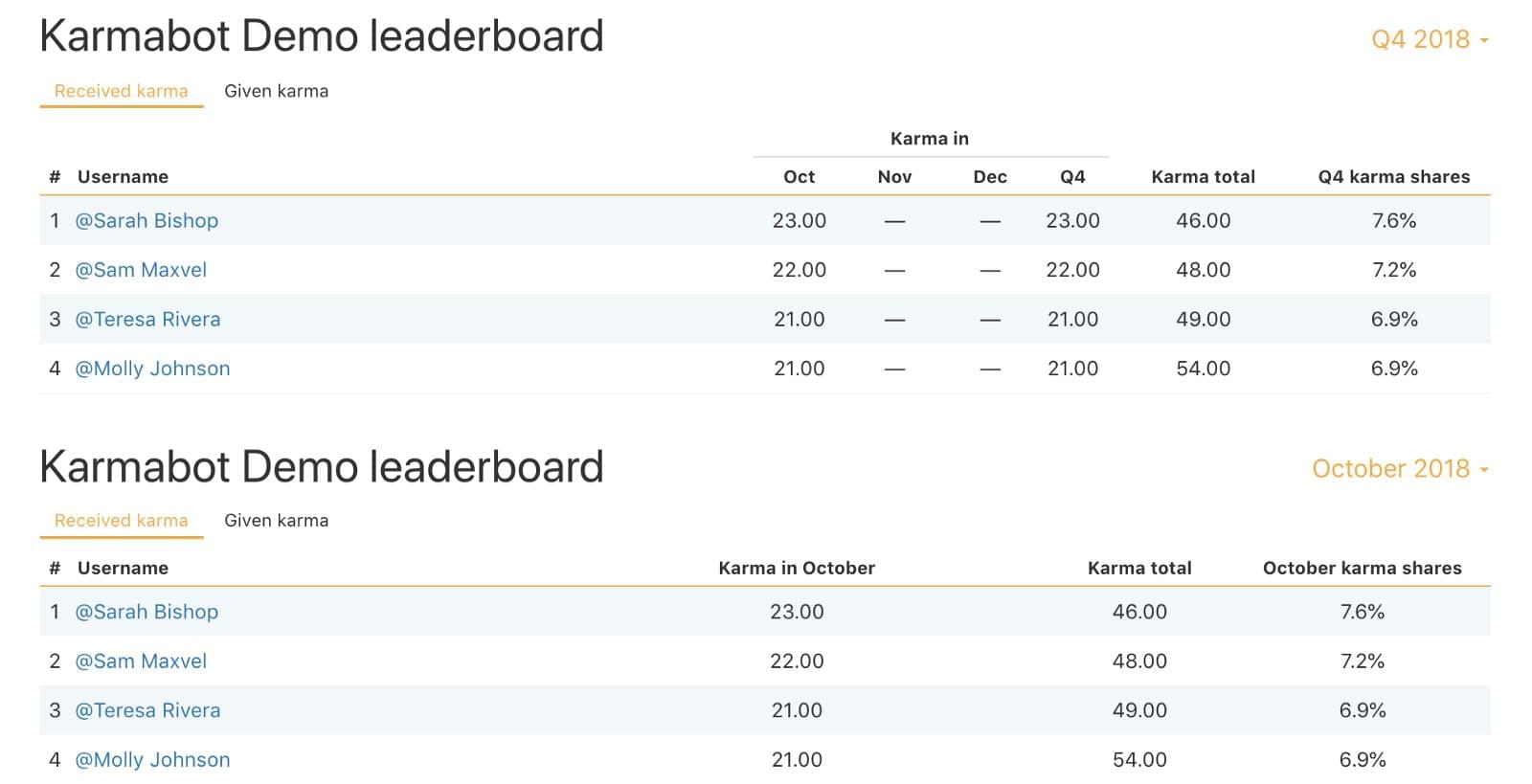
Task: Open the October 2018 period dropdown
Action: click(x=1393, y=469)
